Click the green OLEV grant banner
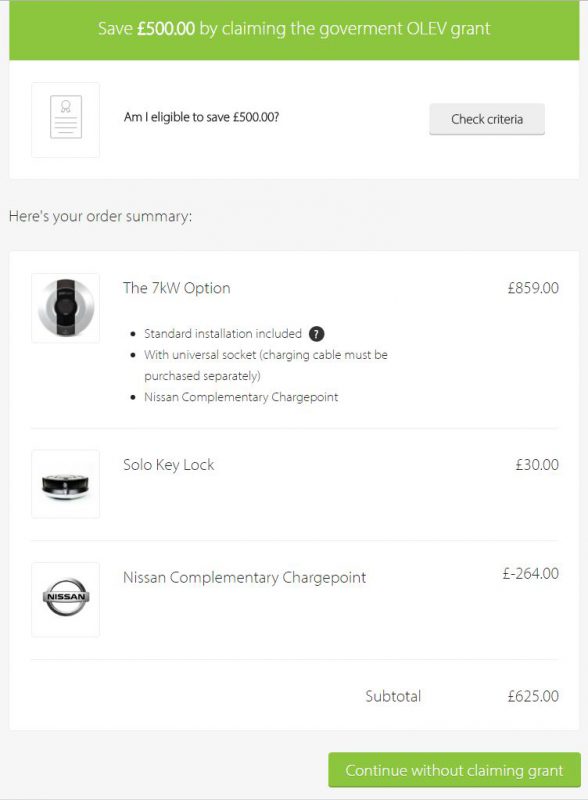Viewport: 588px width, 800px height. [x=294, y=31]
